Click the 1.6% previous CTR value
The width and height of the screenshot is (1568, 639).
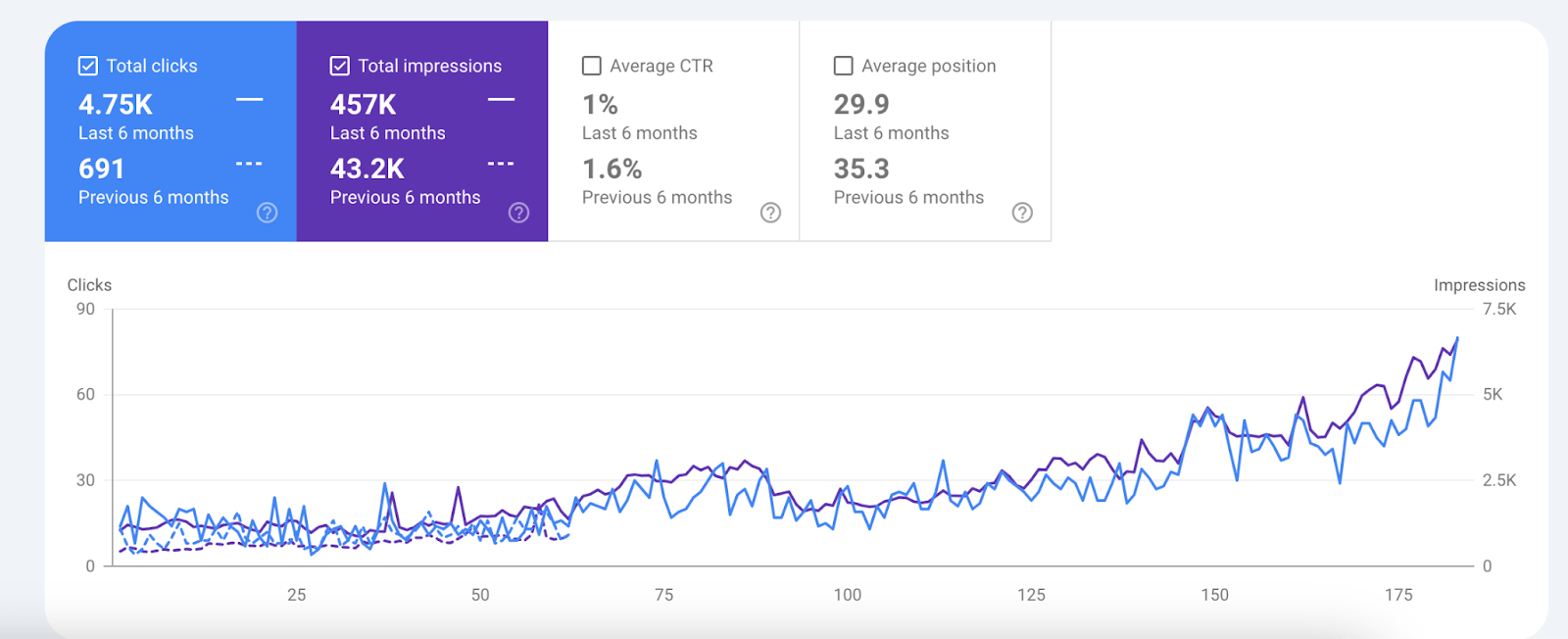[612, 170]
